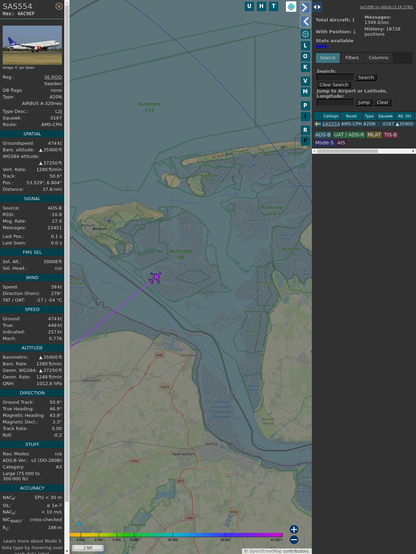Click the Borkum airport marker on map
416x554 pixels.
pyautogui.click(x=109, y=221)
